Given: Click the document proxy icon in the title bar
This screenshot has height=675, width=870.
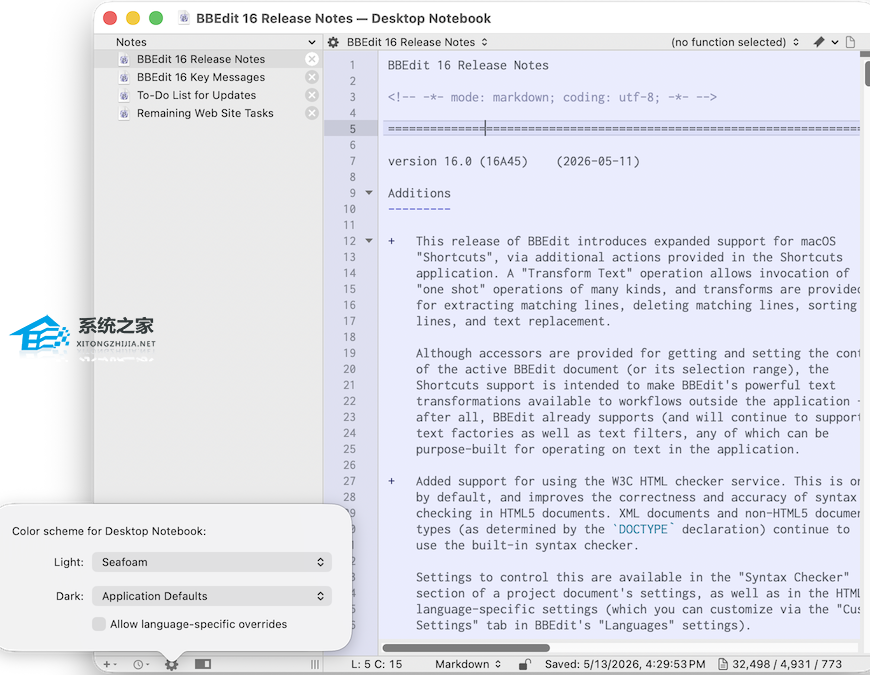Looking at the screenshot, I should (x=184, y=18).
